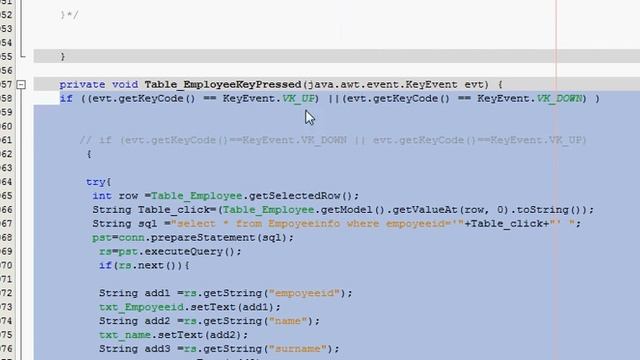Click the VK_UP constant
Screen dimensions: 640x360
(298, 98)
